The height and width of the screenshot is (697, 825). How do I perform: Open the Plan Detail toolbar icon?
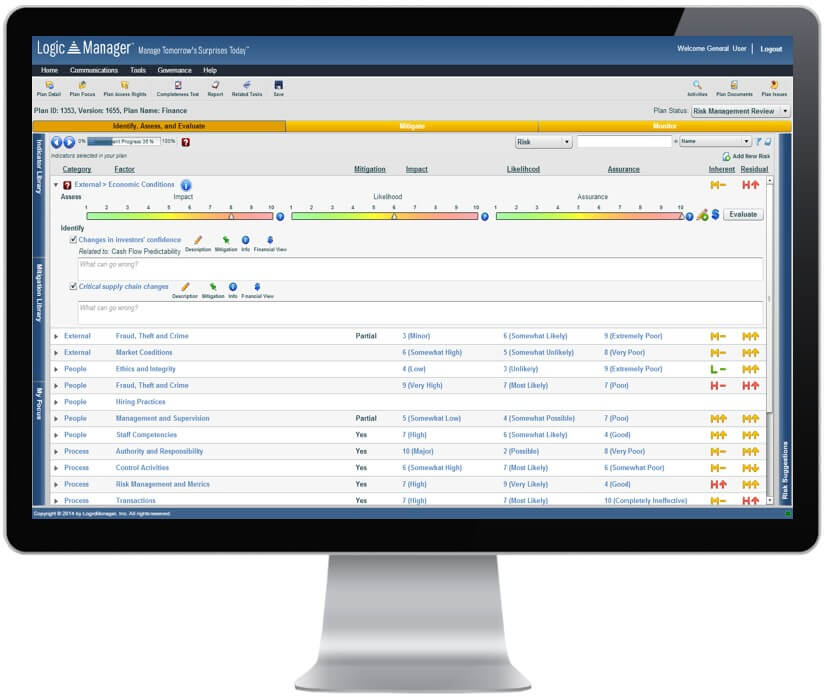coord(49,86)
